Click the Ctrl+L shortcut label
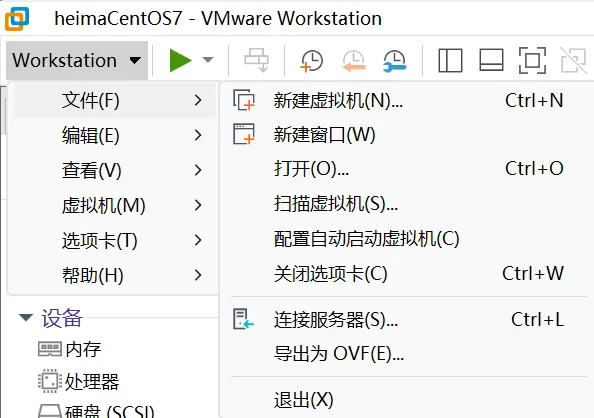The height and width of the screenshot is (418, 594). pyautogui.click(x=537, y=319)
